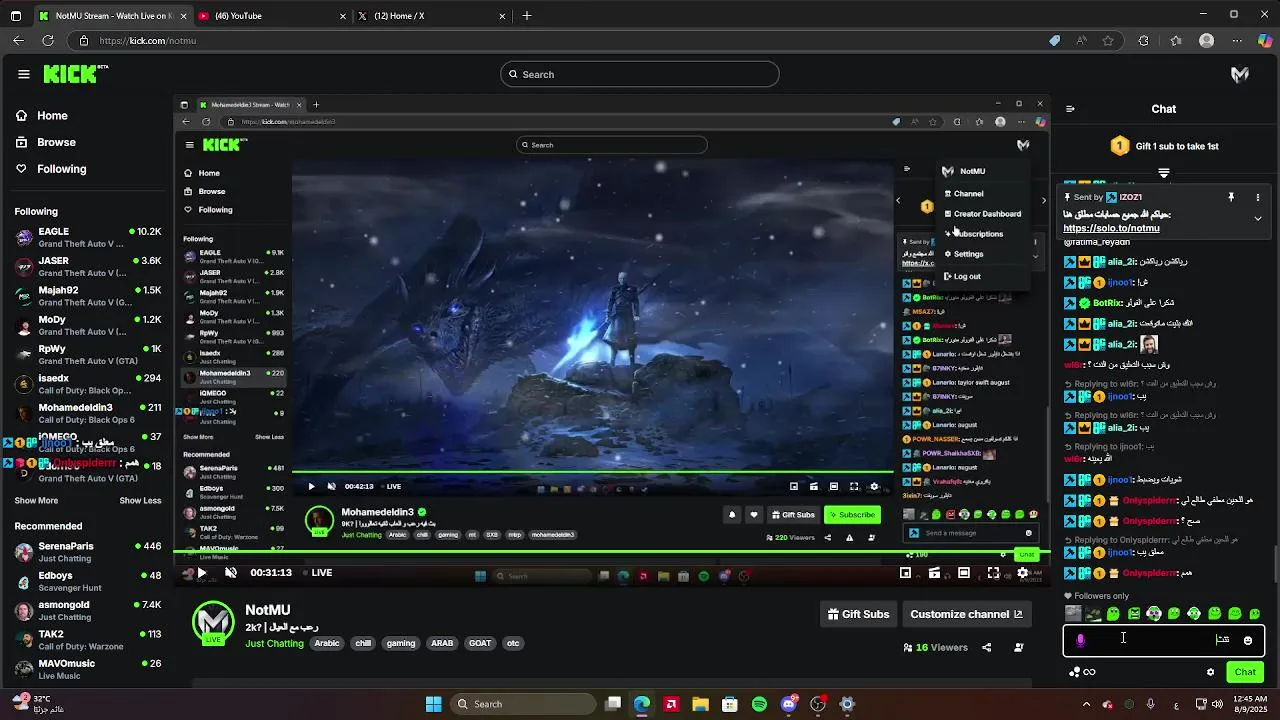Open File Explorer from taskbar
This screenshot has height=720, width=1280.
point(700,704)
